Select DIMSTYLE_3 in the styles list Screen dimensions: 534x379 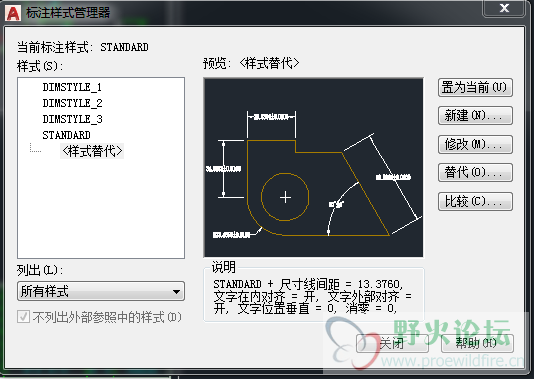point(72,119)
